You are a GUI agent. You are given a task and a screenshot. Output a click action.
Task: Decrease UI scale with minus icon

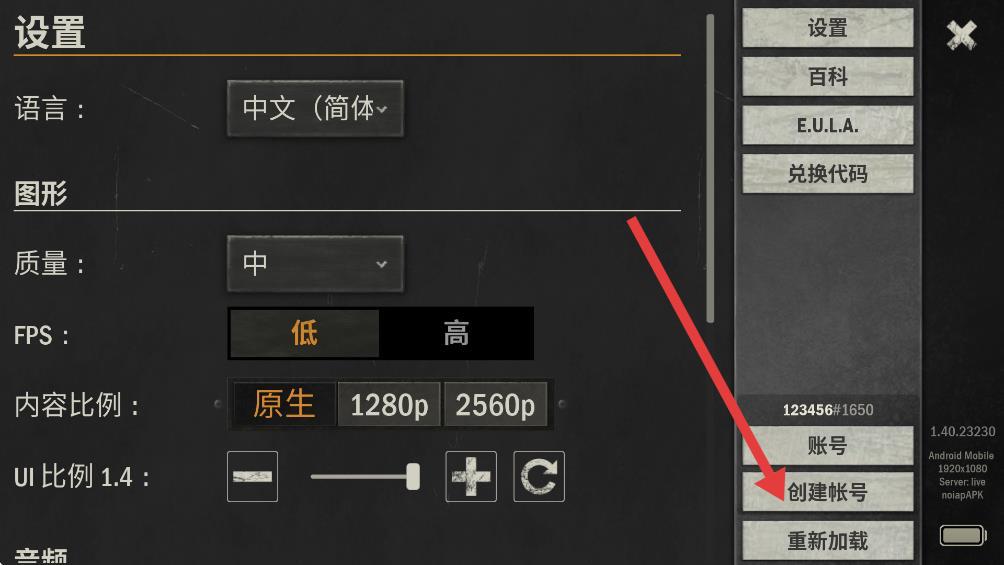tap(252, 477)
